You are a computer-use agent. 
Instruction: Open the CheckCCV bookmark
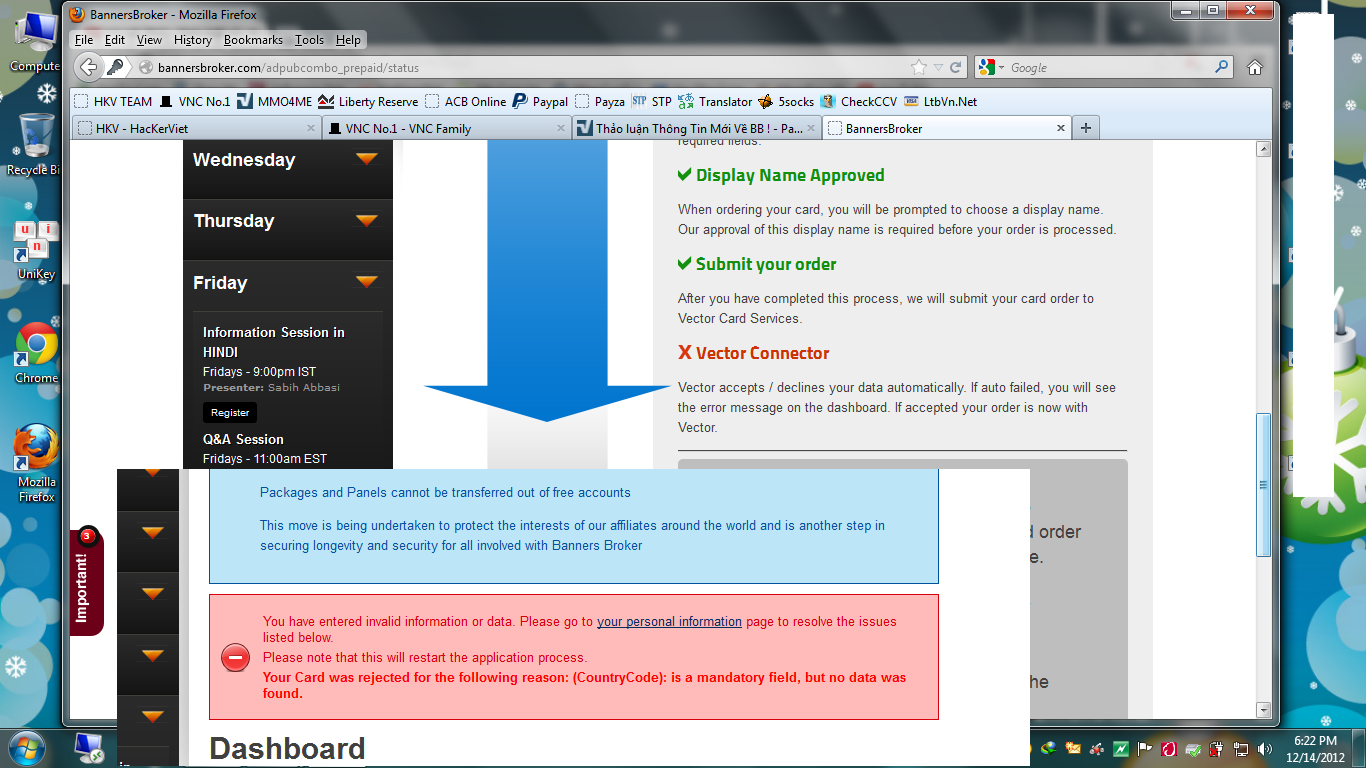(859, 101)
